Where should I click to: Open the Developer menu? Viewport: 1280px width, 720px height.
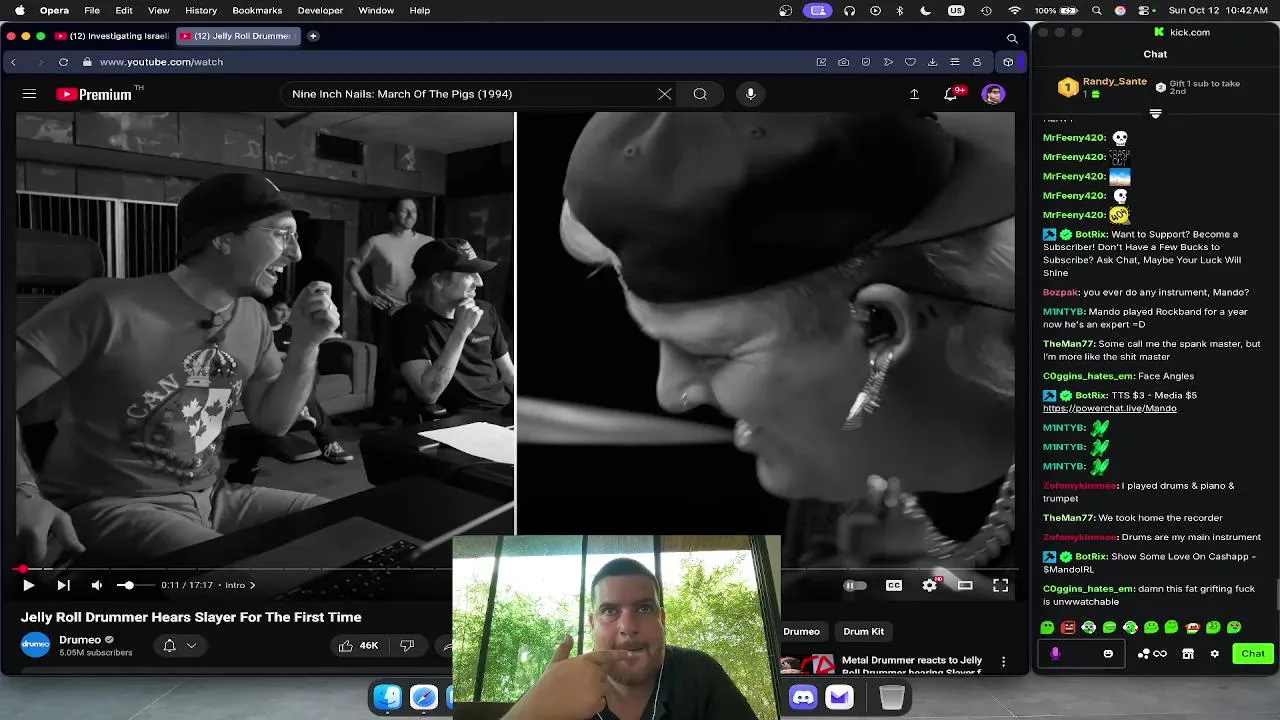(x=320, y=10)
